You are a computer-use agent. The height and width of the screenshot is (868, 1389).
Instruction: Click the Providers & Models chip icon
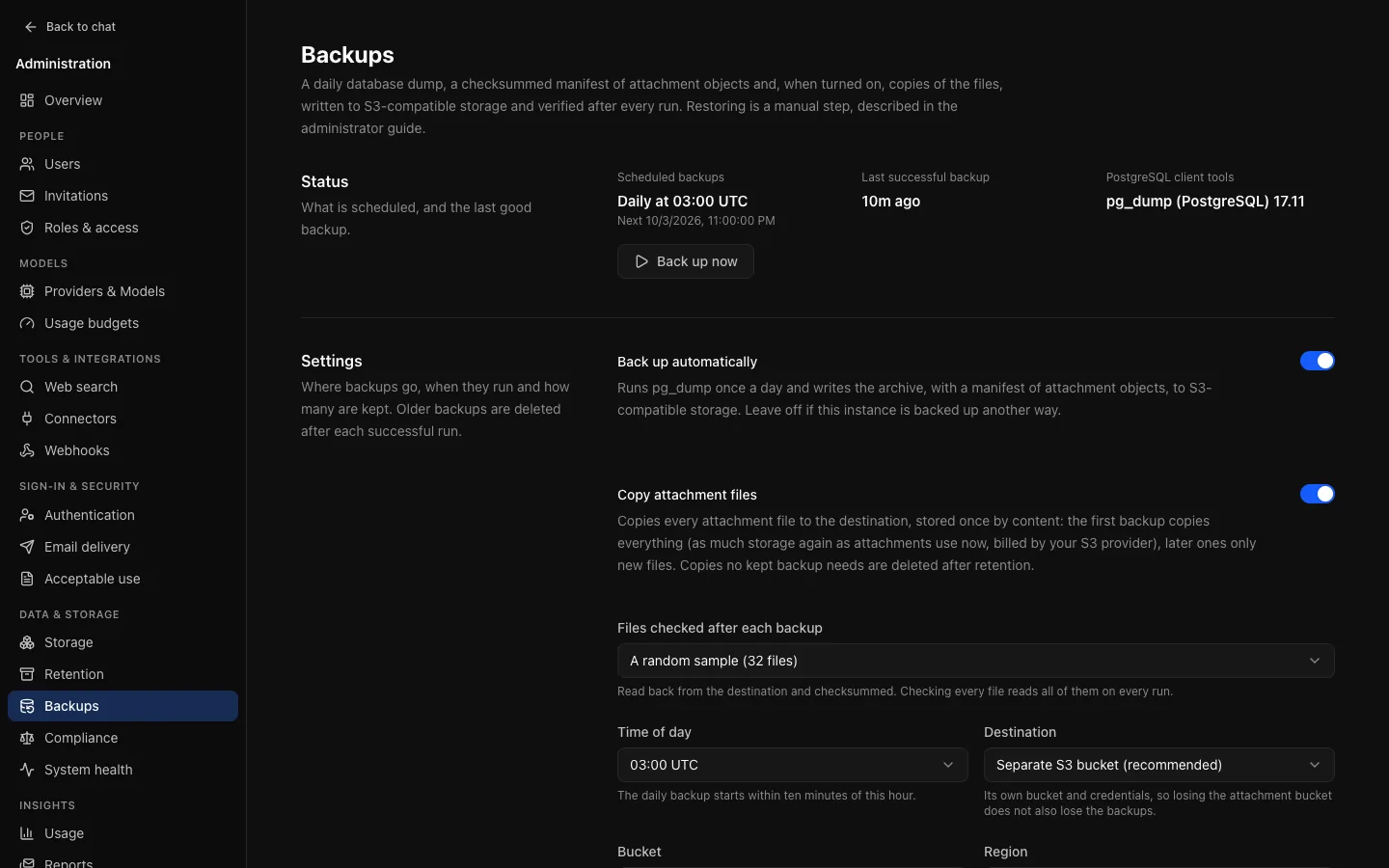tap(27, 291)
